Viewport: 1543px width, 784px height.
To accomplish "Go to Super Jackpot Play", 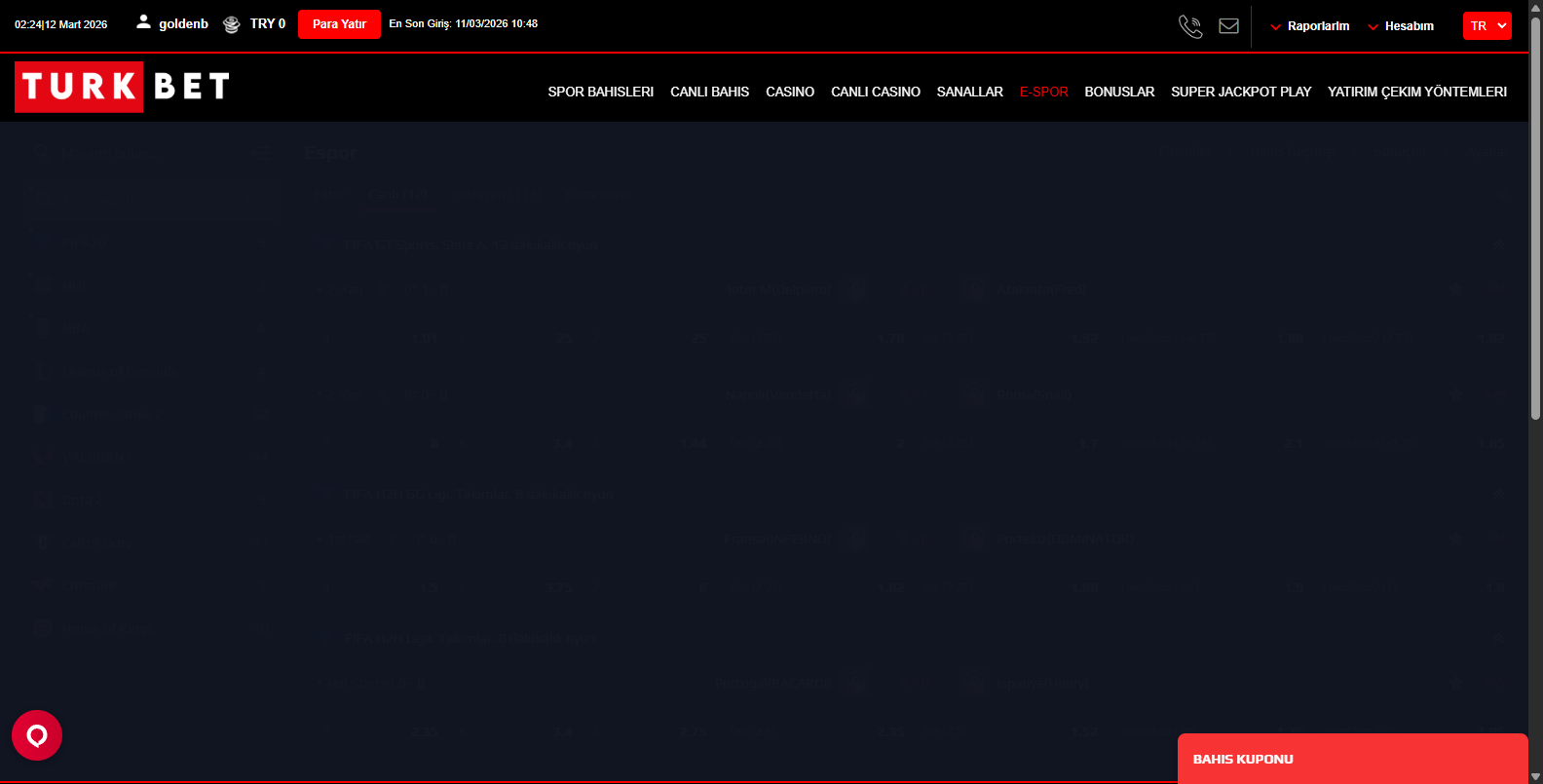I will tap(1240, 92).
